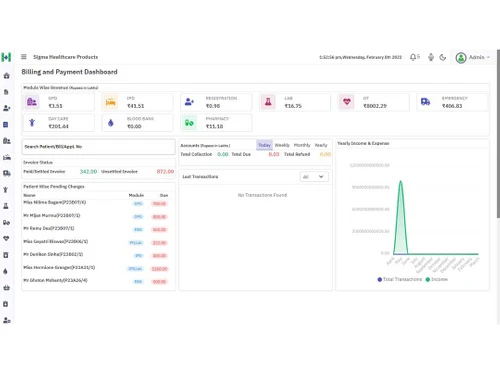Open medical clipboard plus icon in sidebar

pyautogui.click(x=6, y=304)
